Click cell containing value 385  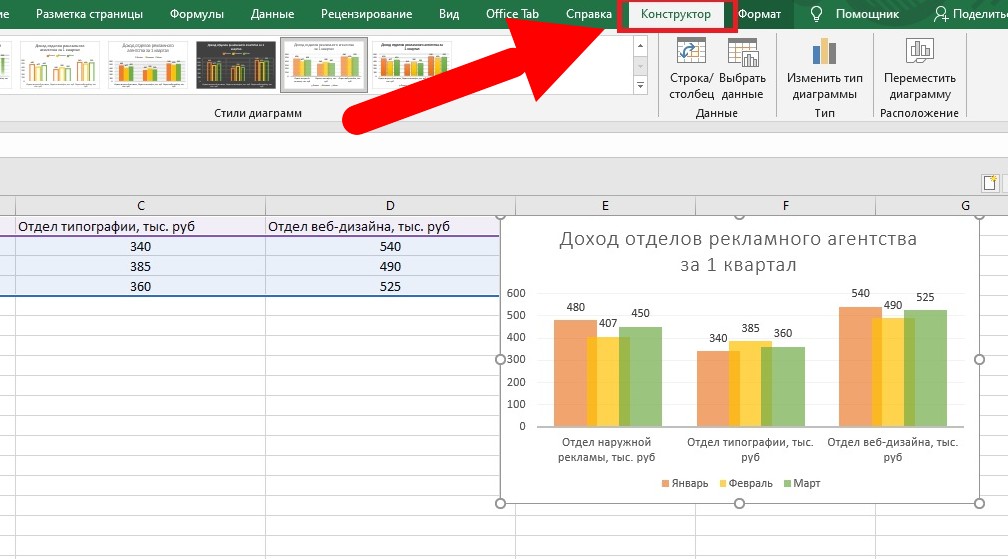coord(140,267)
